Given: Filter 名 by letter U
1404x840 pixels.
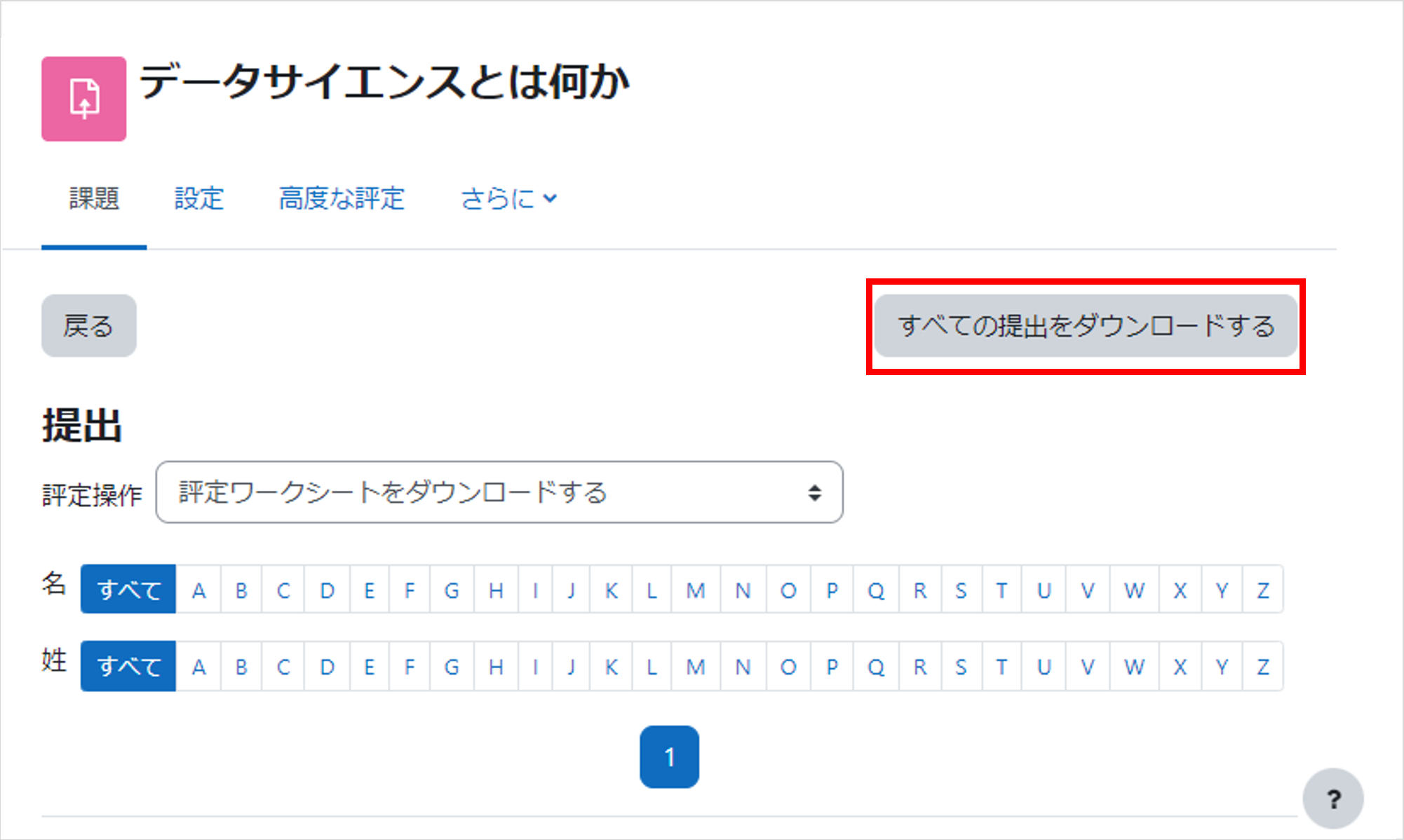Looking at the screenshot, I should [1044, 589].
